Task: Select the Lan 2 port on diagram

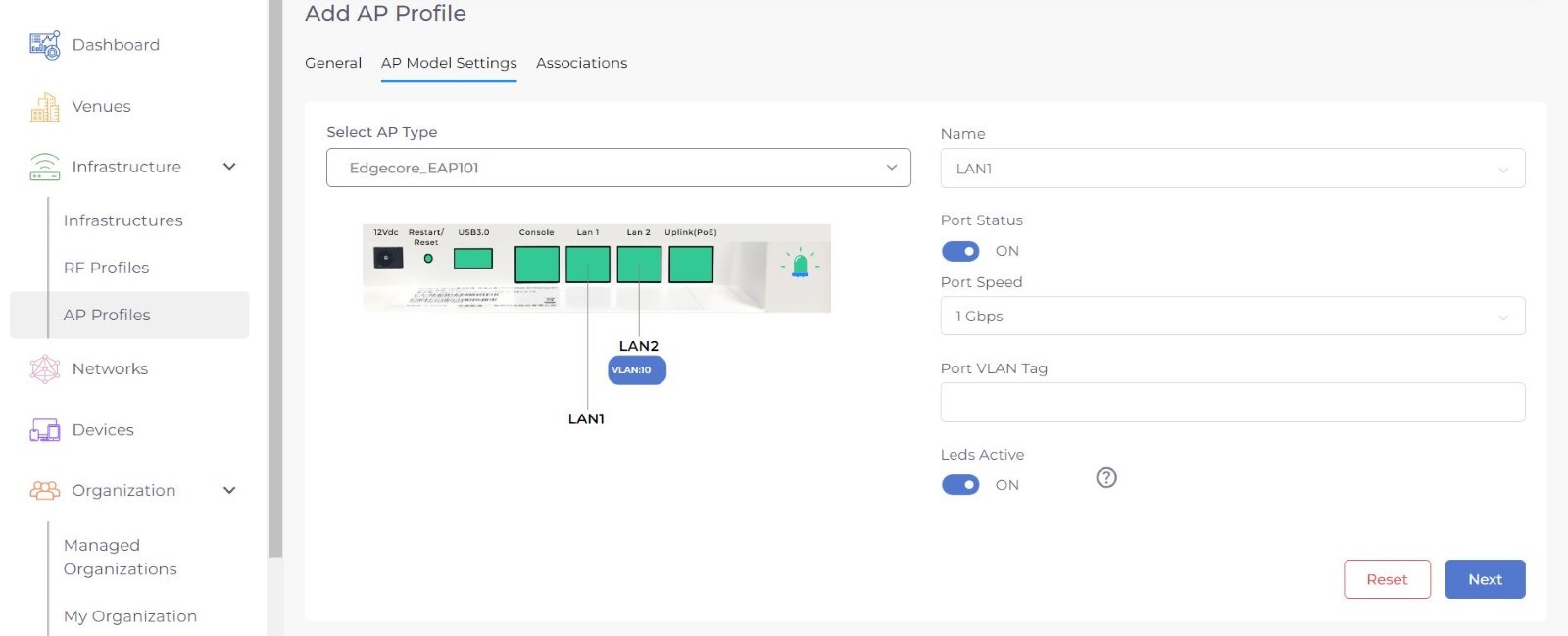Action: coord(639,265)
